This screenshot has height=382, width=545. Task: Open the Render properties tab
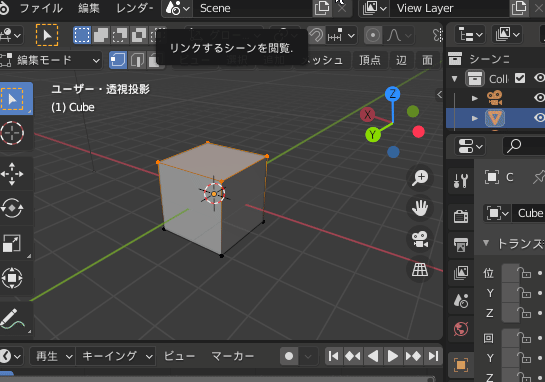pos(461,217)
